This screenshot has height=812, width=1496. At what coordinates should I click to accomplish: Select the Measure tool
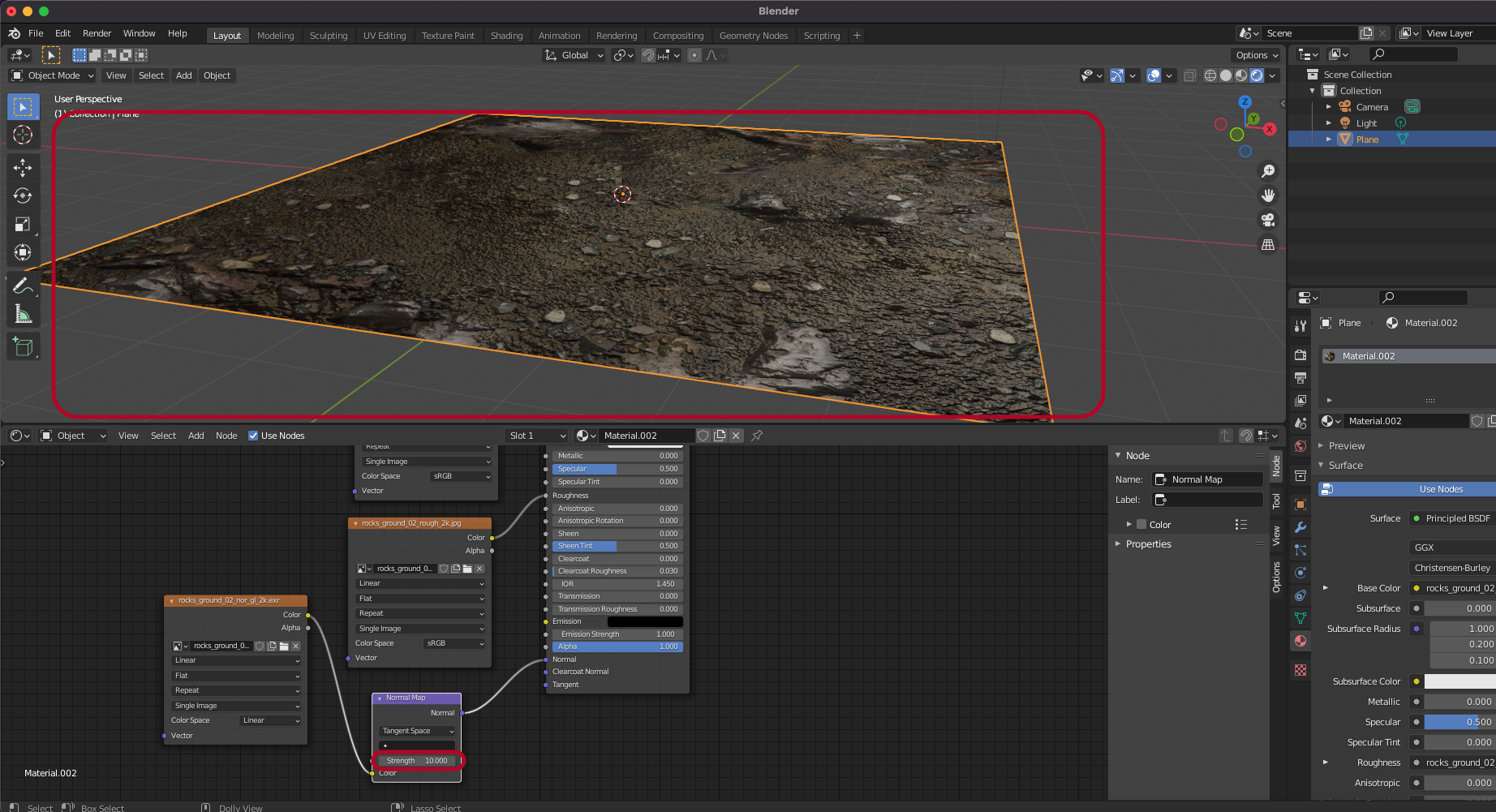pos(23,314)
